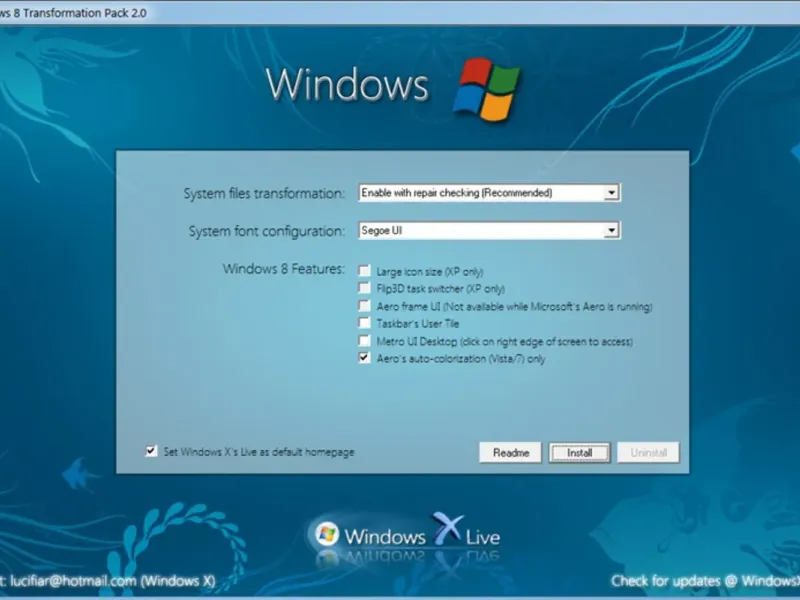This screenshot has height=600, width=800.
Task: Enable Large icon size (XP only)
Action: [x=364, y=270]
